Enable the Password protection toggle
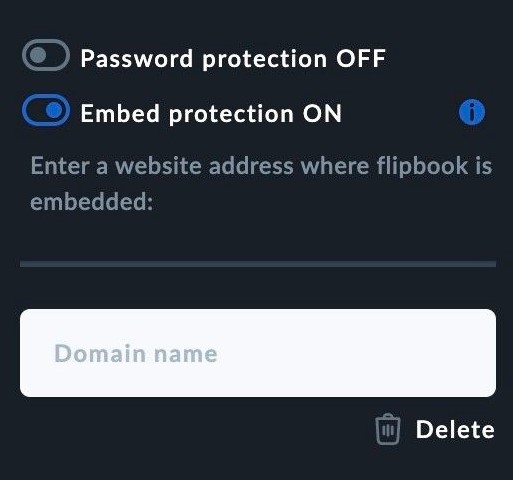 [46, 55]
